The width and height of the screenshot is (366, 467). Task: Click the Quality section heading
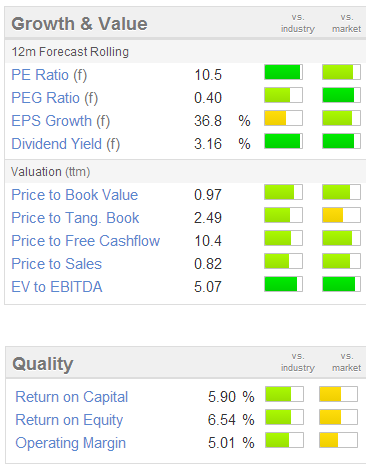pyautogui.click(x=43, y=364)
